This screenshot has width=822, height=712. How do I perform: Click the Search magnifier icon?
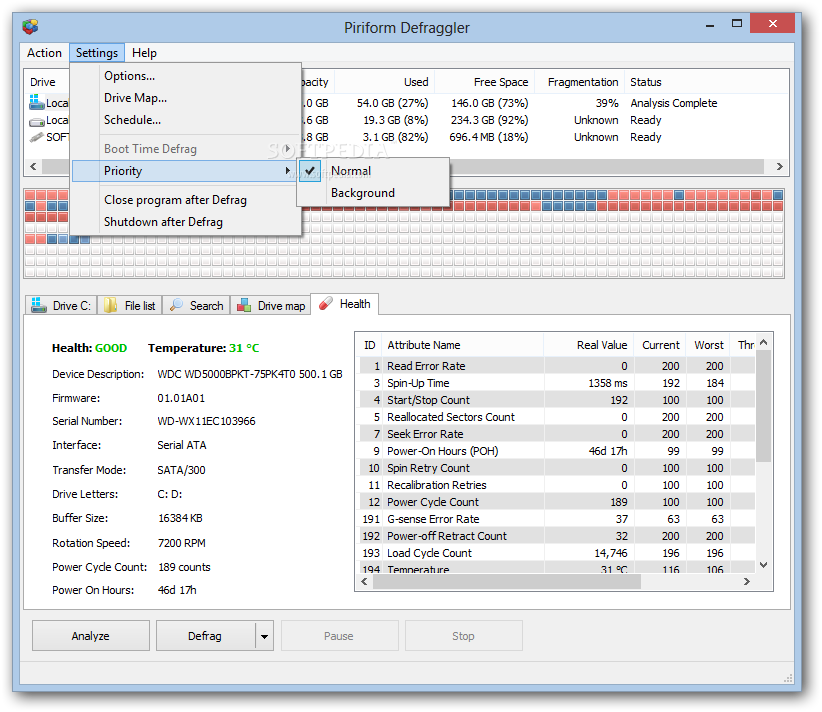tap(177, 305)
